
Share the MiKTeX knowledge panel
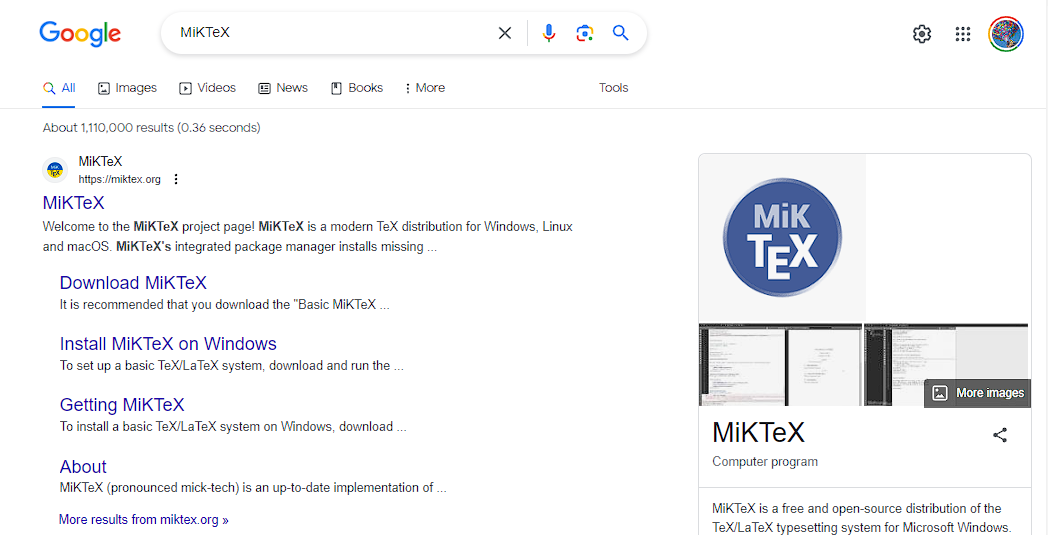click(1000, 435)
